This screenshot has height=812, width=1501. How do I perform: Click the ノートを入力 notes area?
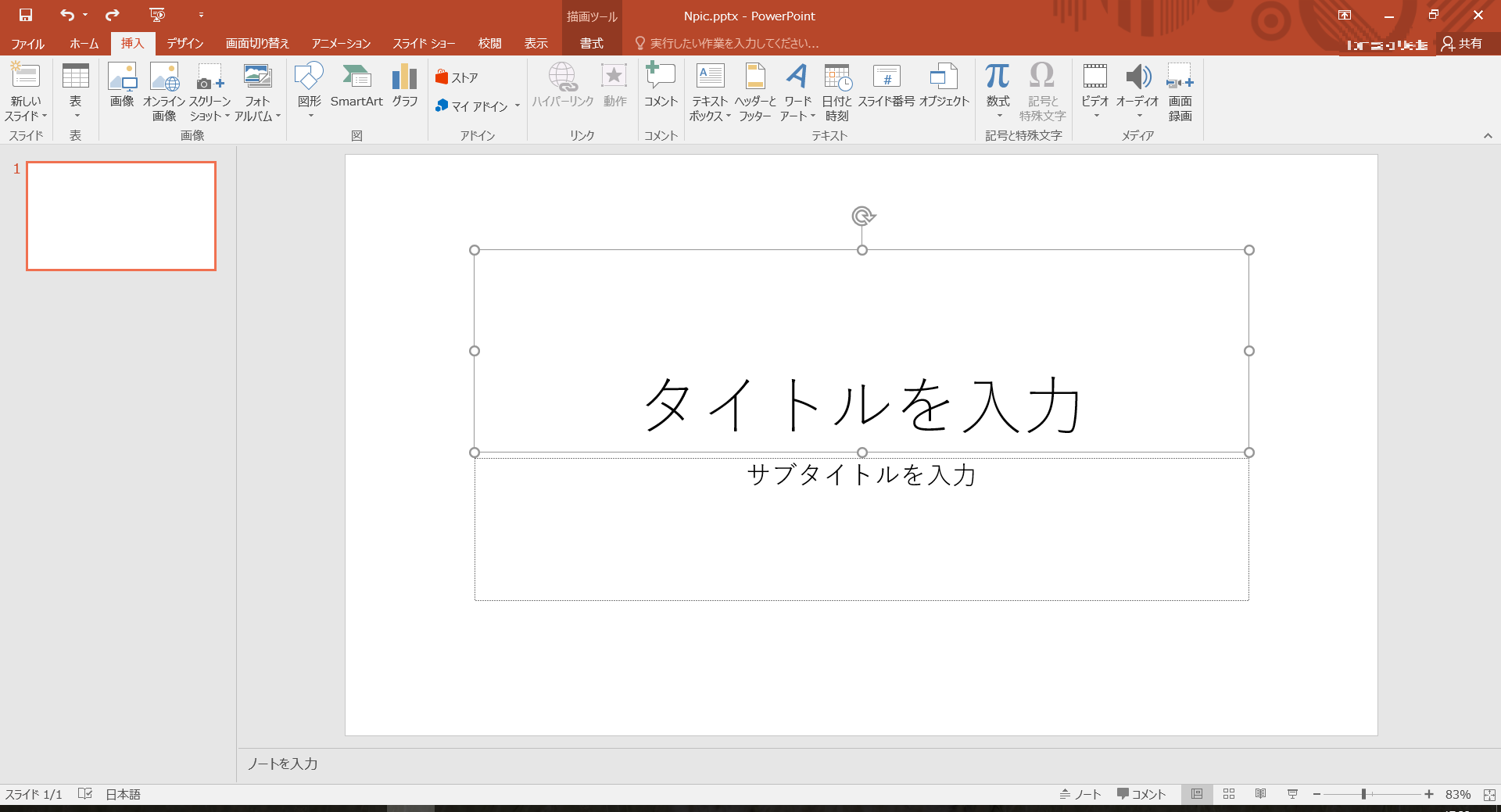tap(283, 764)
